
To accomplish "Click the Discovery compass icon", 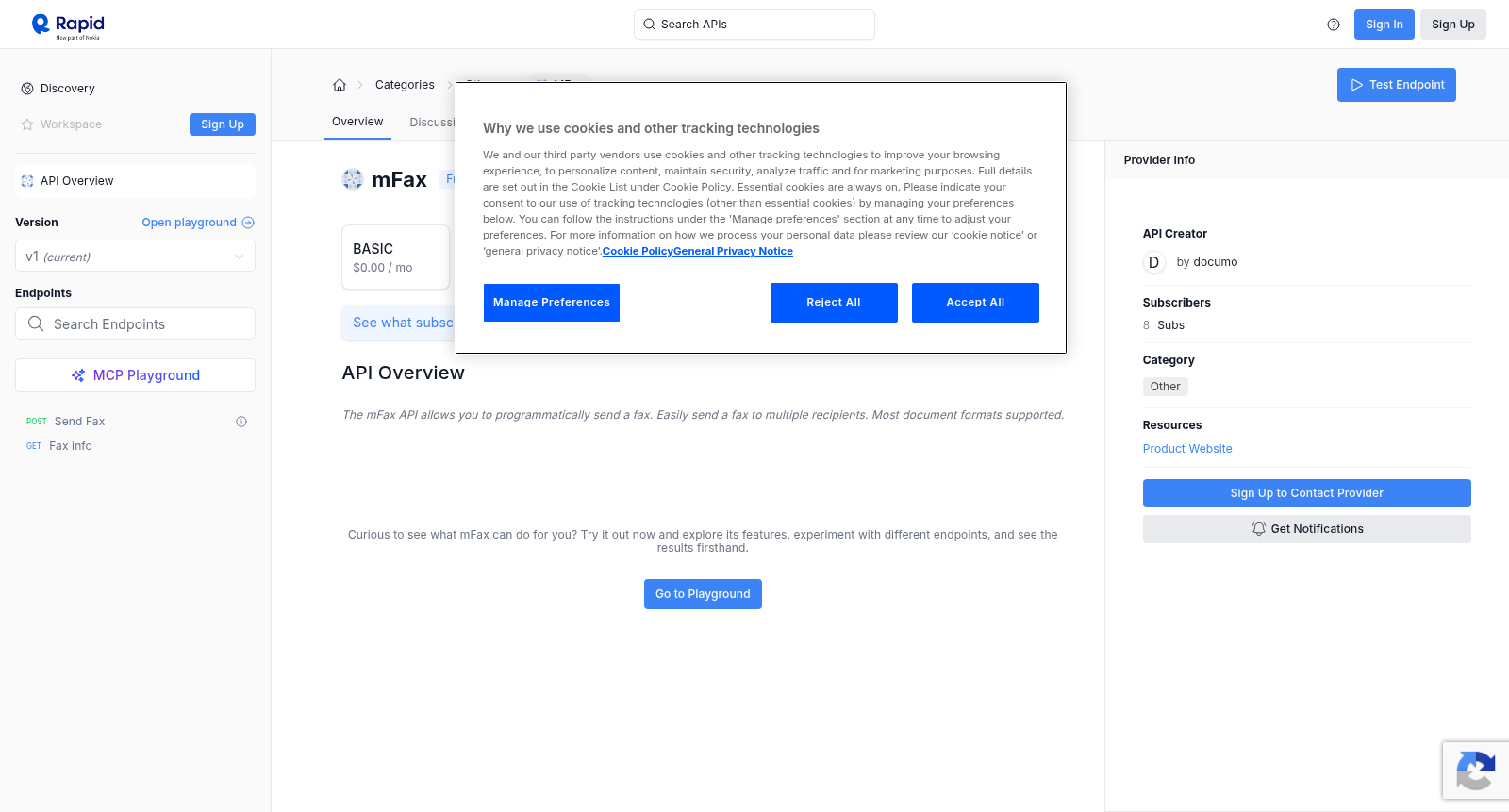I will pyautogui.click(x=27, y=89).
